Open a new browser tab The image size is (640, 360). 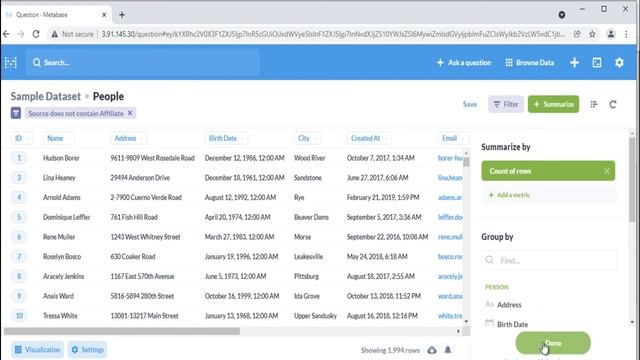122,15
